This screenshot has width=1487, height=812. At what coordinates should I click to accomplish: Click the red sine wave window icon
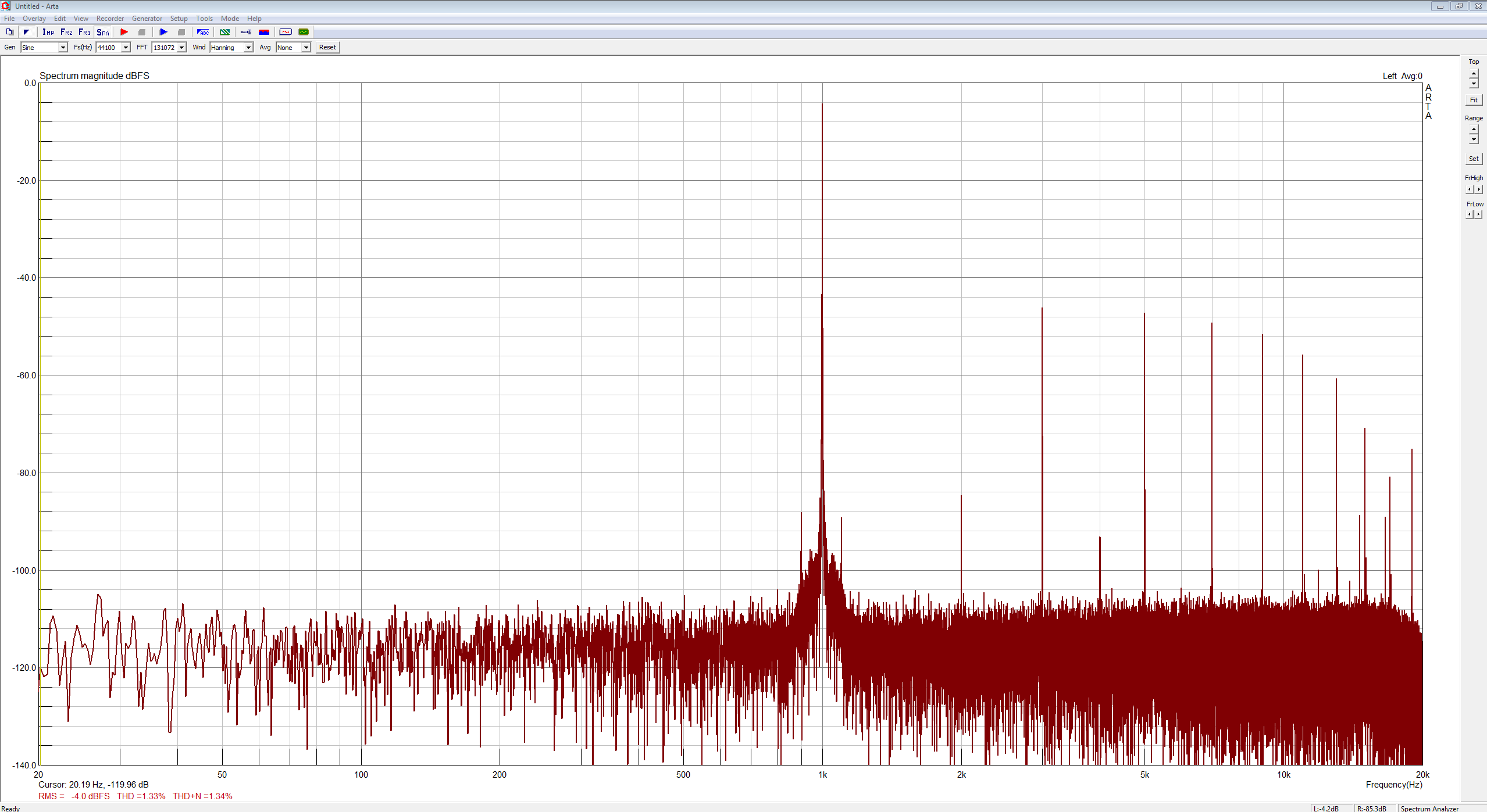[x=286, y=32]
